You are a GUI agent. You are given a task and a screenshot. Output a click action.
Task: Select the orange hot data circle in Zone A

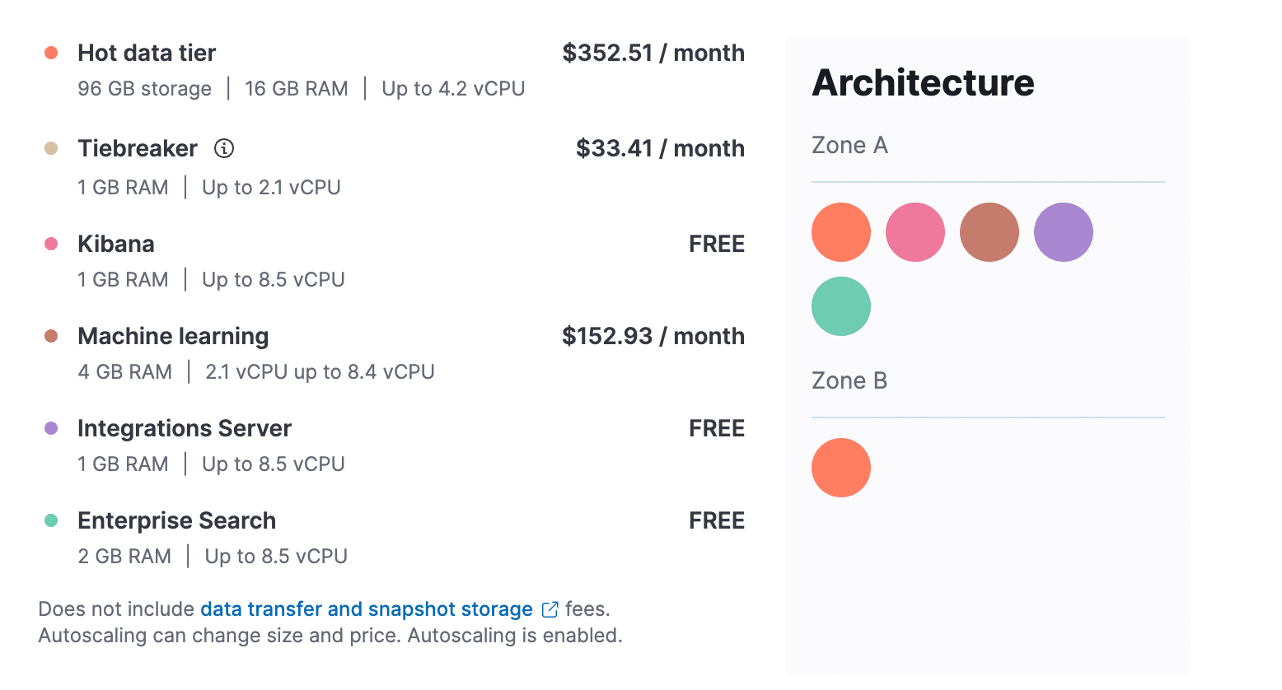point(841,232)
